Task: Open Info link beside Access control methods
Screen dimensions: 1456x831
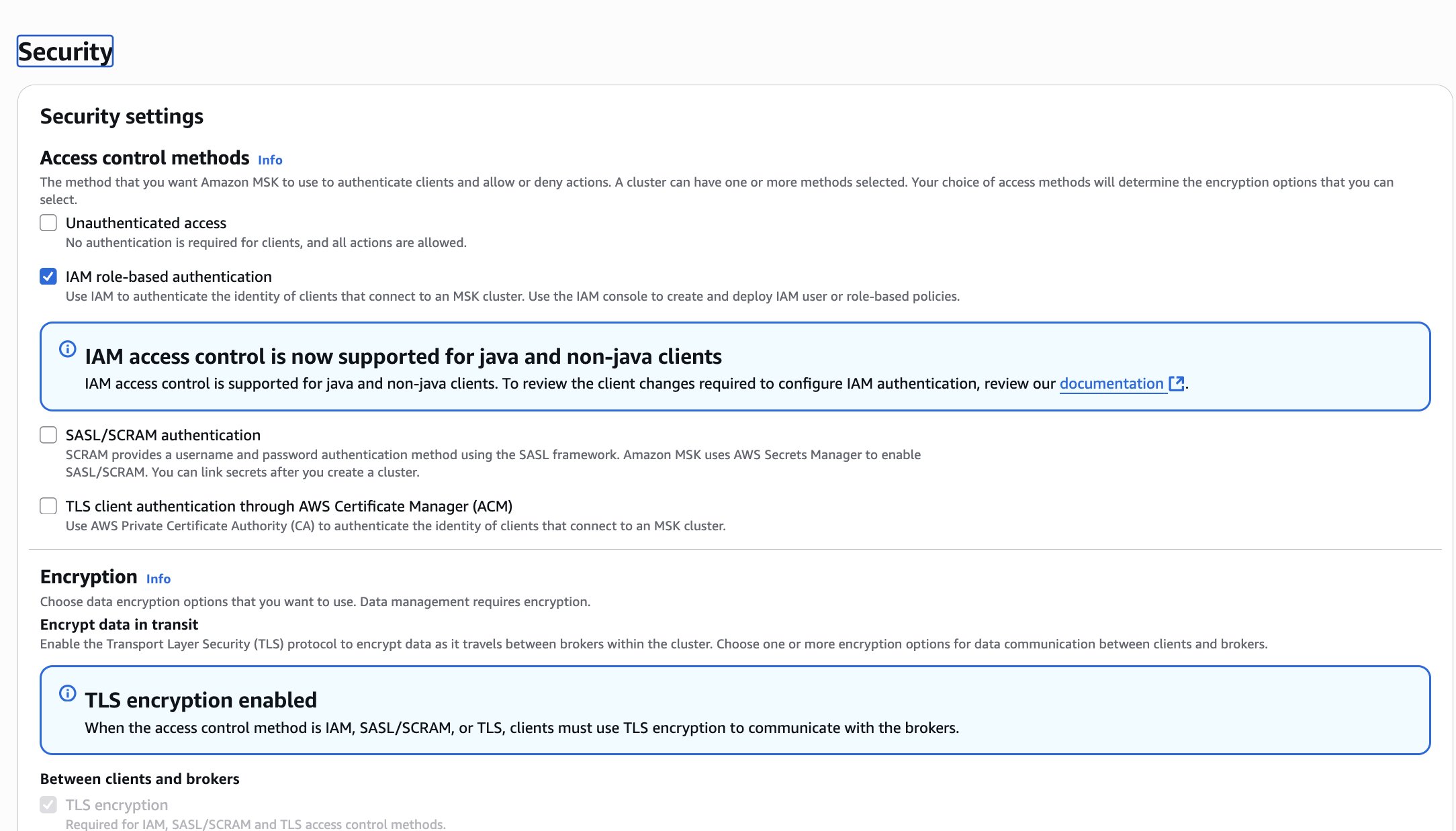Action: click(270, 160)
